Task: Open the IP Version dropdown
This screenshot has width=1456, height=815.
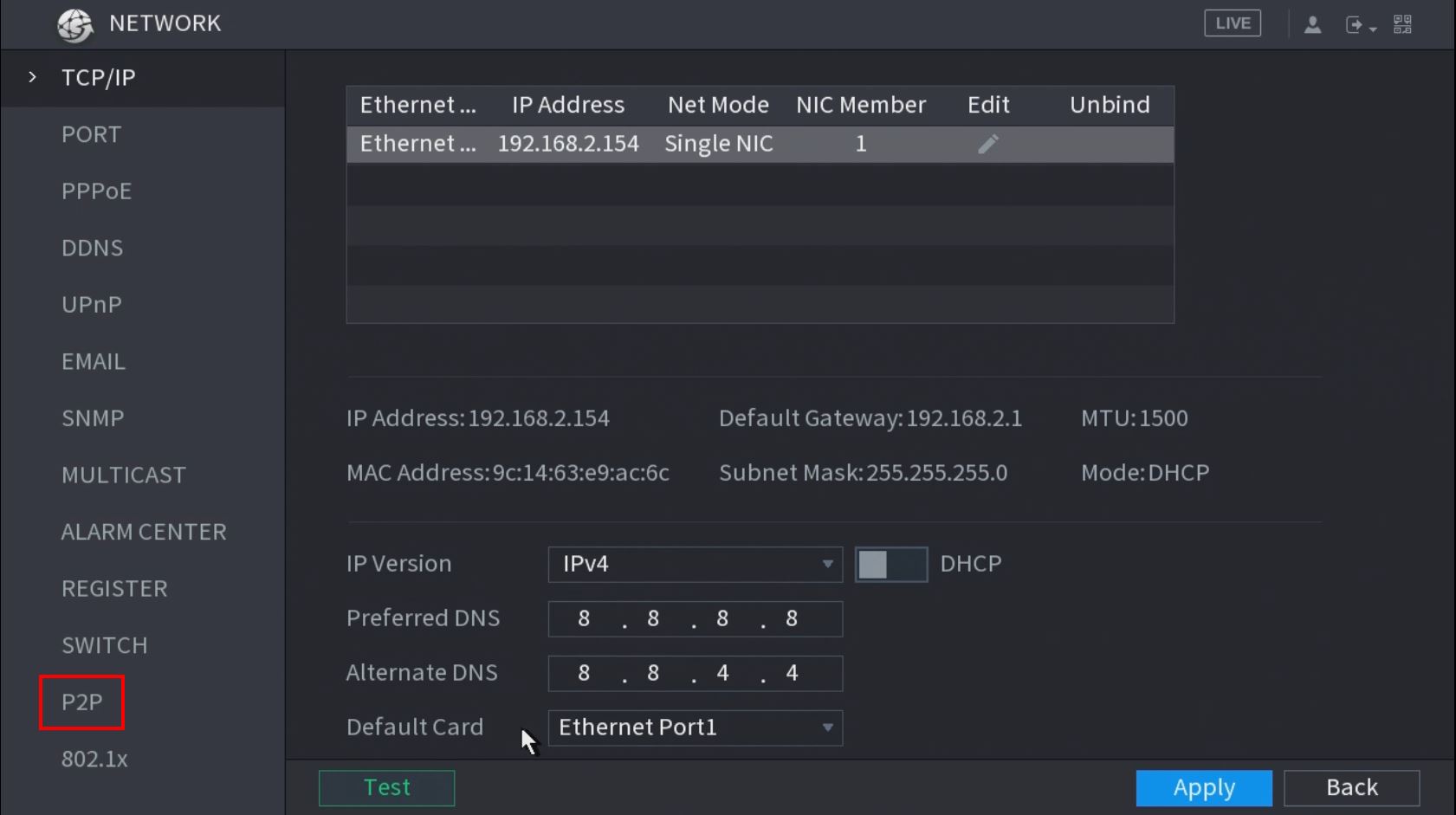Action: [695, 565]
